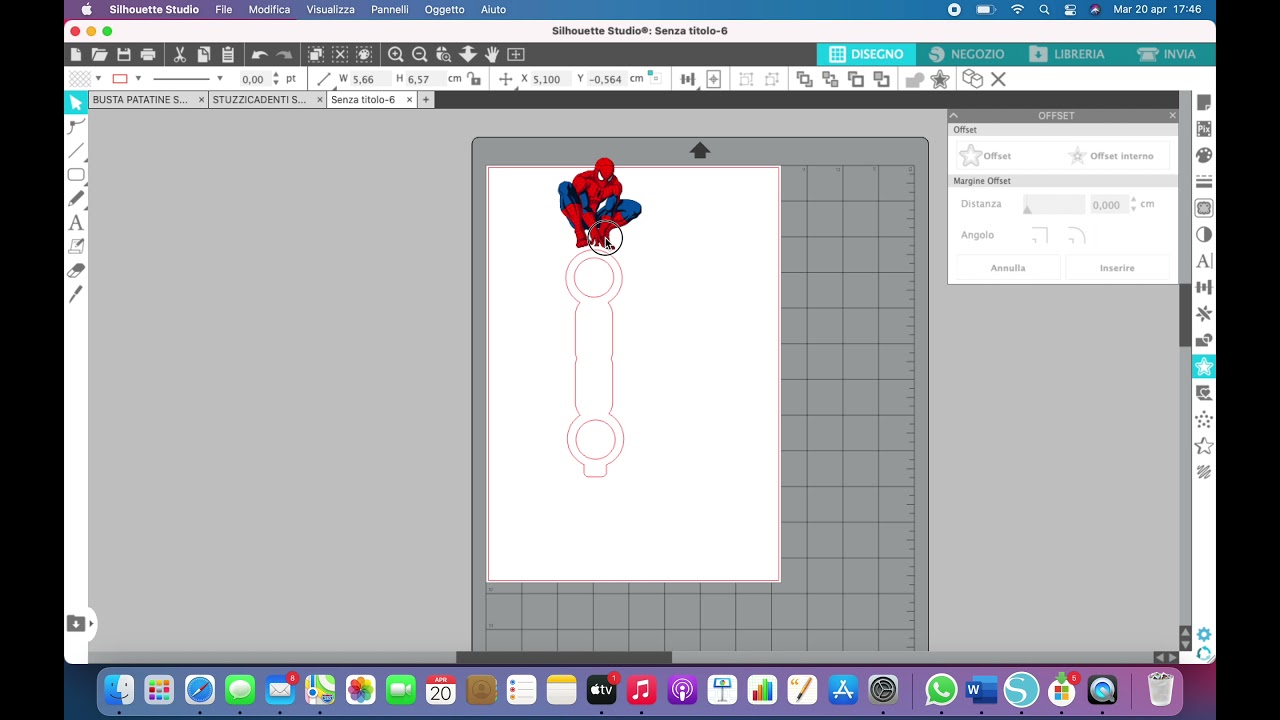Save the document with the floppy icon
This screenshot has width=1280, height=720.
tap(124, 54)
